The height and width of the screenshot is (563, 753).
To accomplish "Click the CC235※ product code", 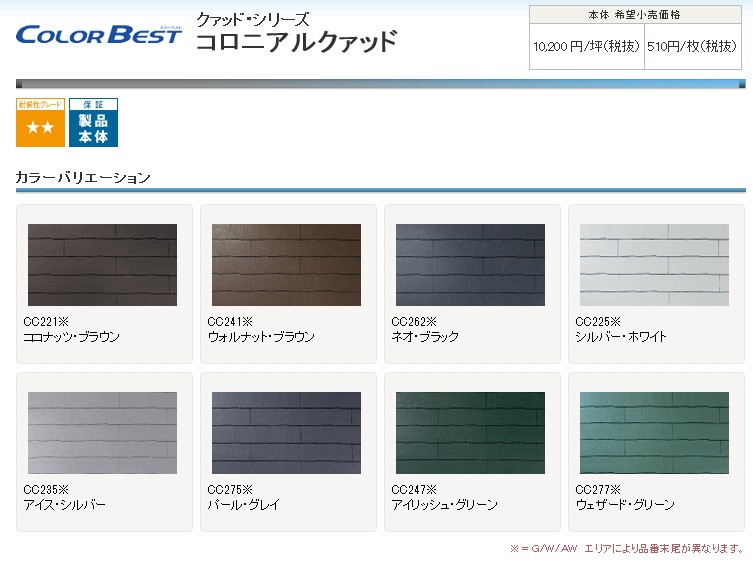I will (46, 490).
